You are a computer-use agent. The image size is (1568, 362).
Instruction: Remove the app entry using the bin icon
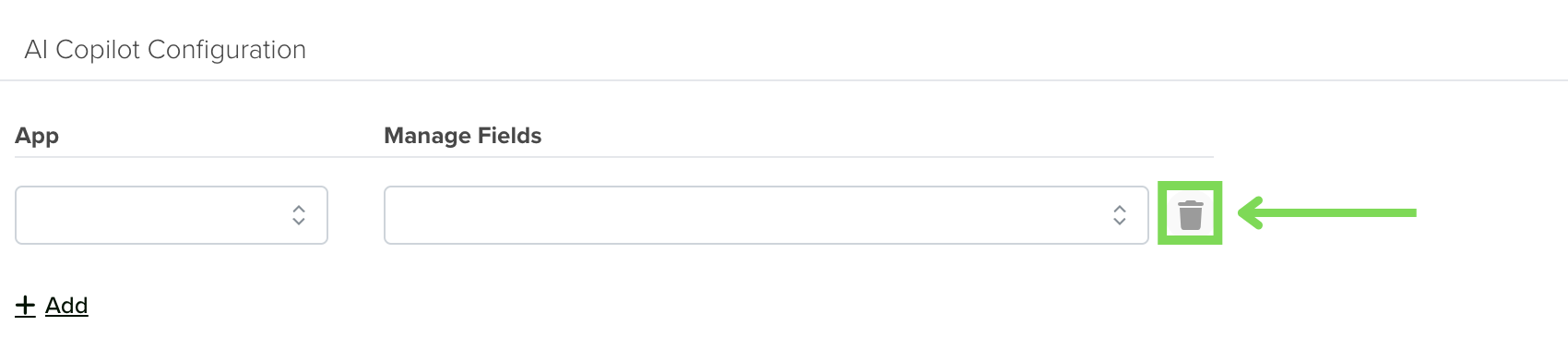tap(1190, 214)
